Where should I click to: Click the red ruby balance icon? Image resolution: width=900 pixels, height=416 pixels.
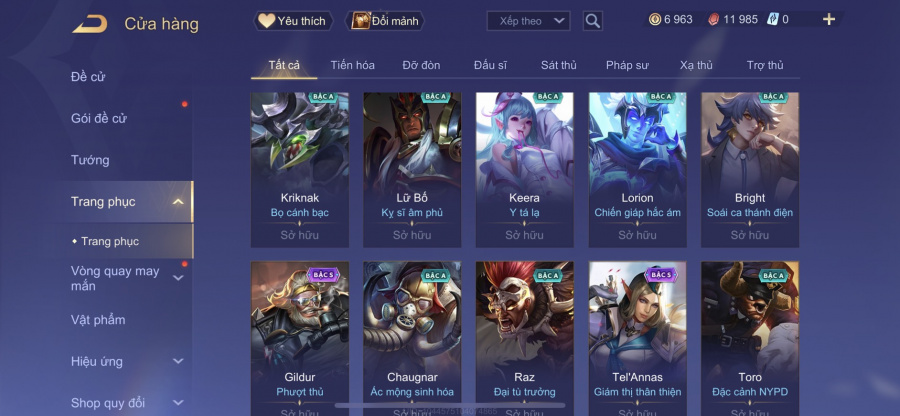(x=713, y=20)
